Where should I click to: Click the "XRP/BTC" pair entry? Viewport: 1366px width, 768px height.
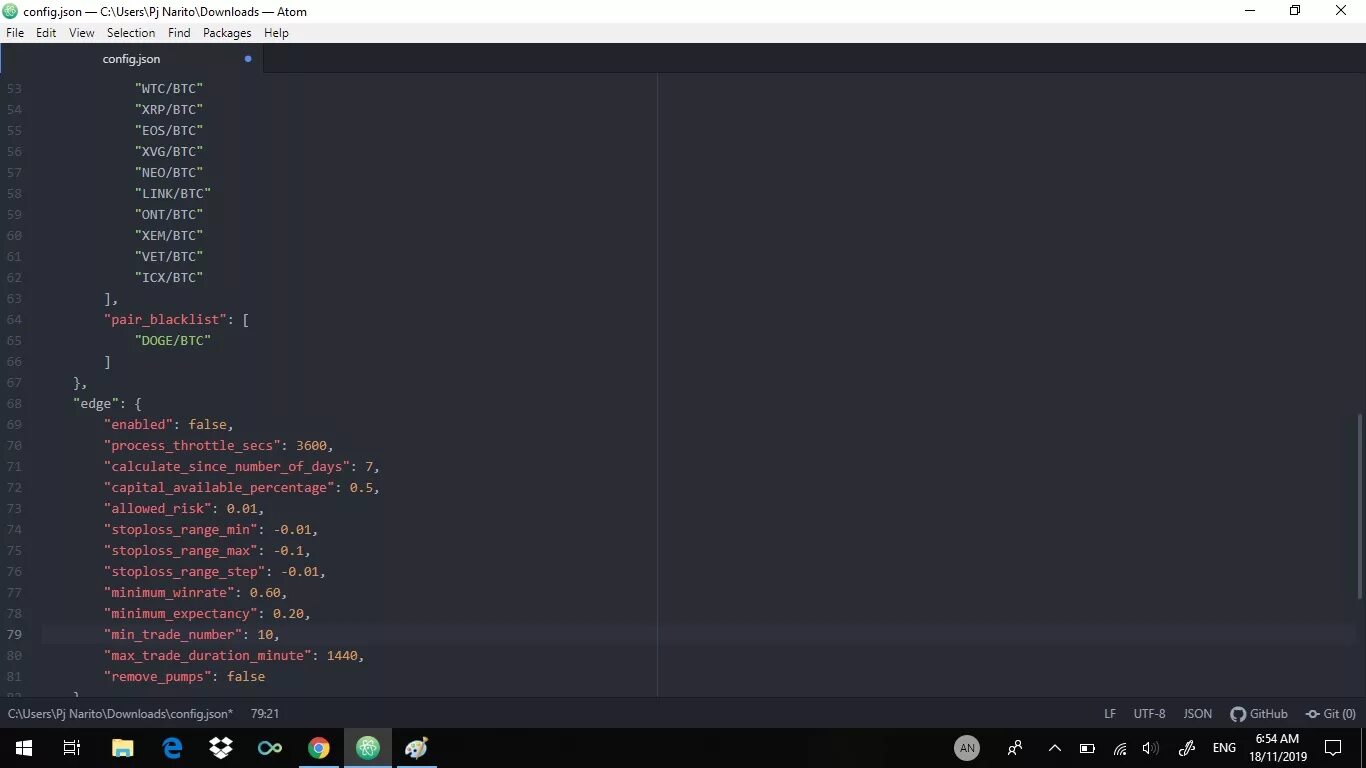(169, 110)
